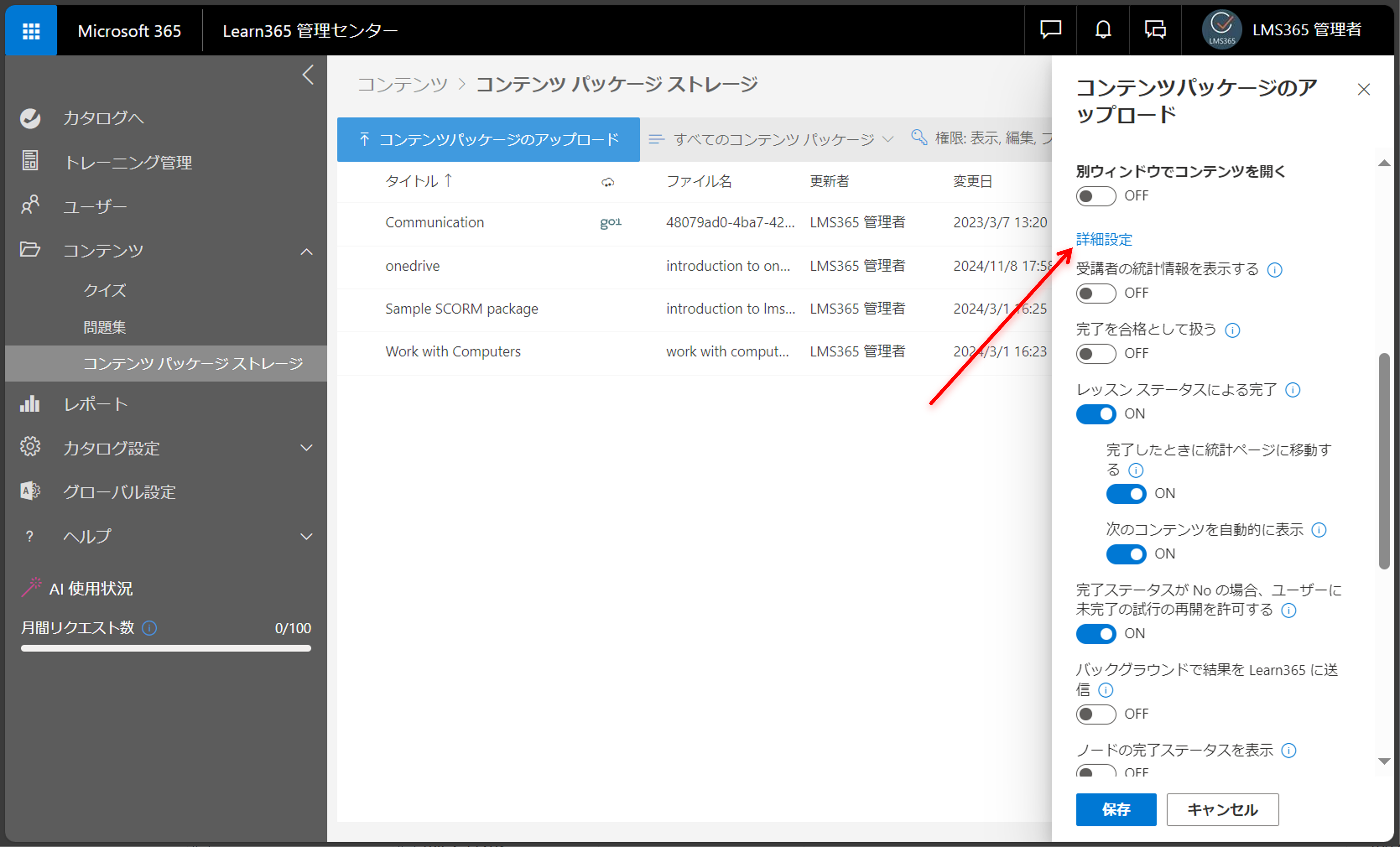The image size is (1400, 847).
Task: Click the カタログ設定 gear icon
Action: pos(30,447)
